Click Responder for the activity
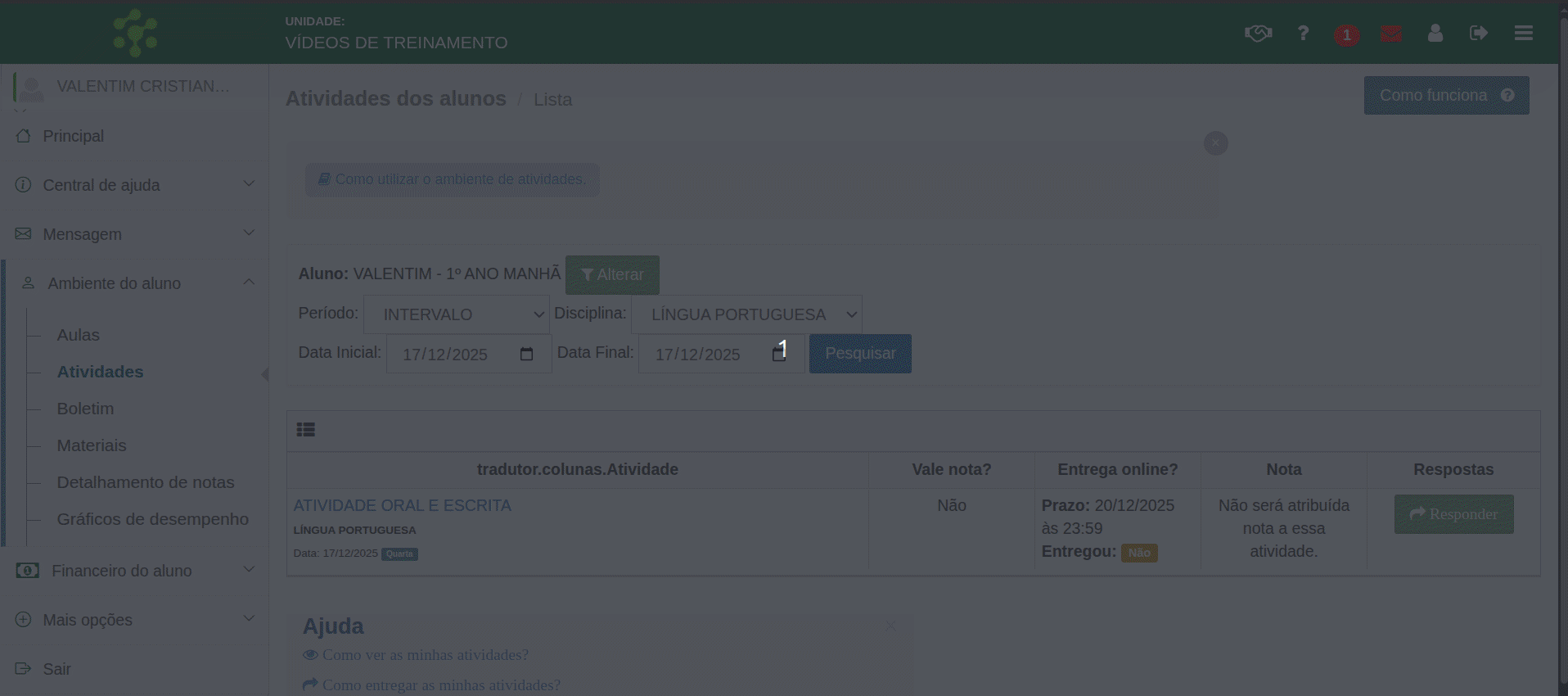 click(x=1453, y=514)
